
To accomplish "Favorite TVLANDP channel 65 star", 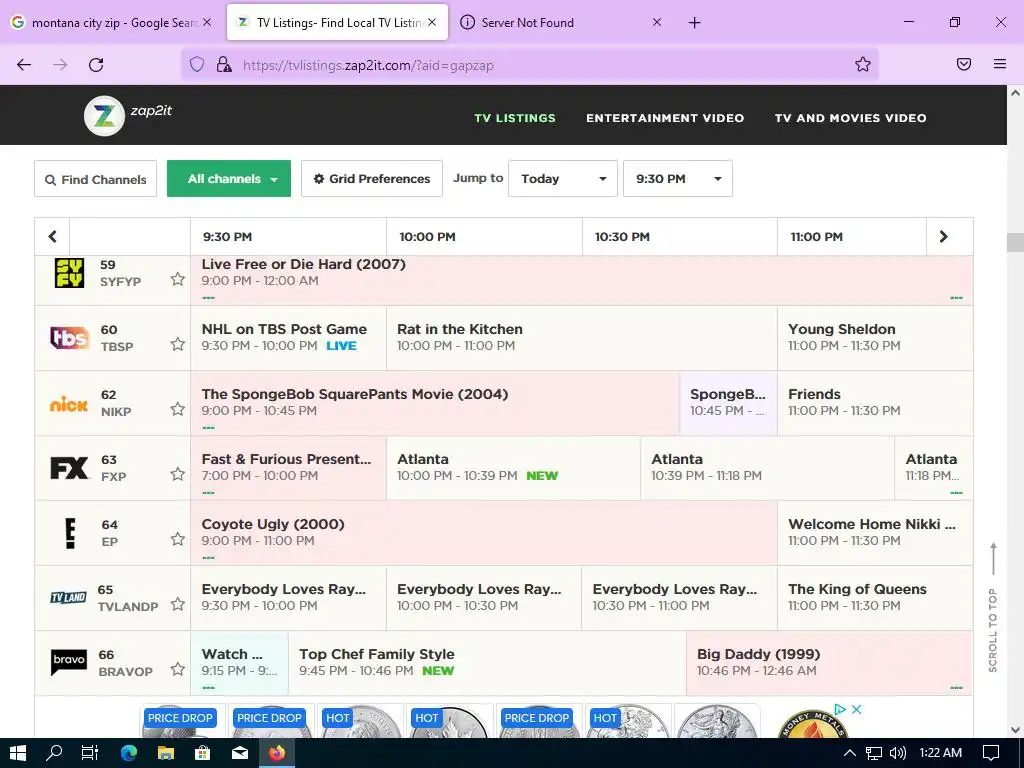I will click(178, 604).
